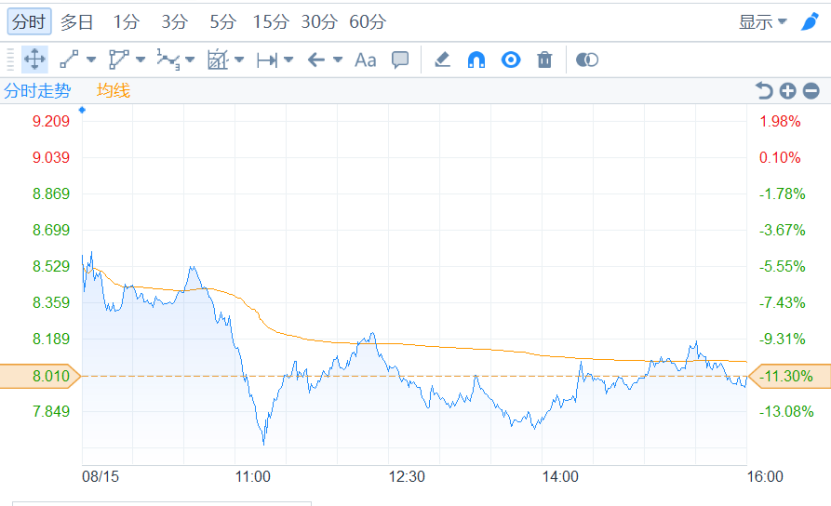Click the 9.209 price axis label
Viewport: 831px width, 506px height.
[x=51, y=121]
